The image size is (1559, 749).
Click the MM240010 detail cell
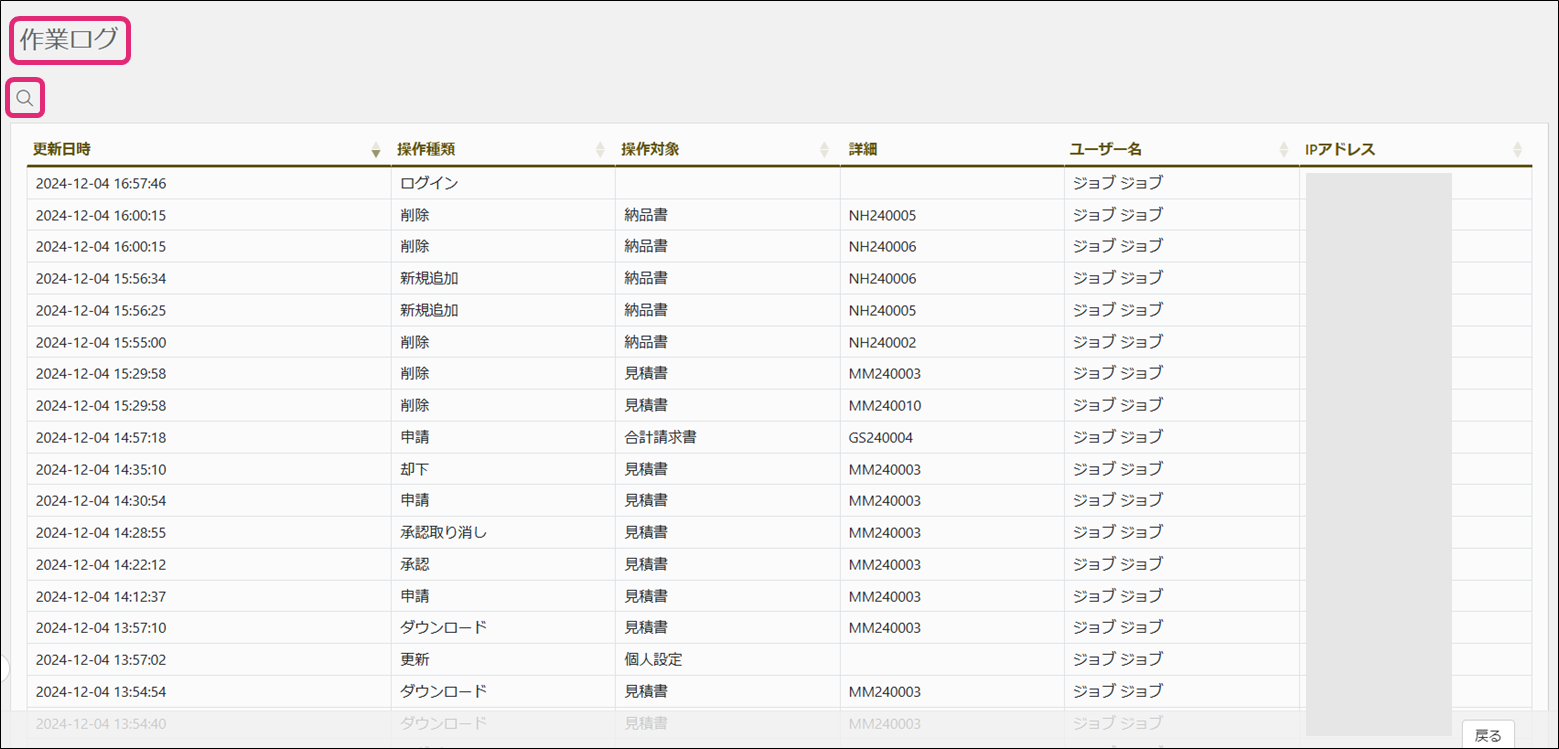pos(884,405)
